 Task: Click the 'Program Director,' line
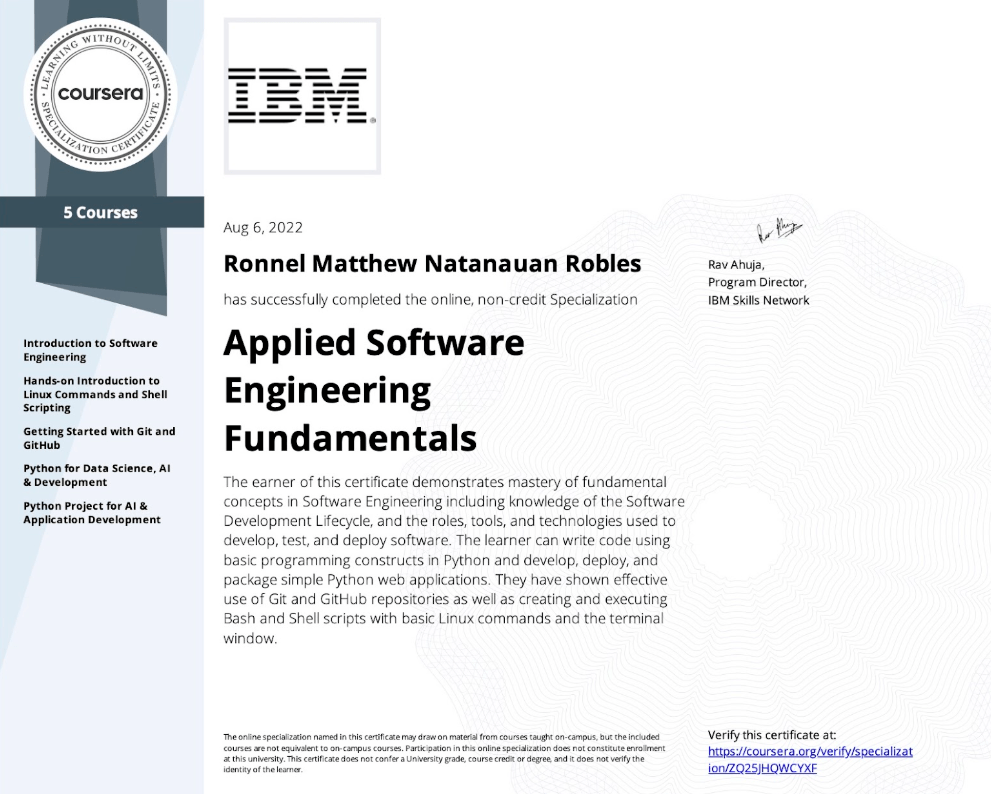pos(757,282)
